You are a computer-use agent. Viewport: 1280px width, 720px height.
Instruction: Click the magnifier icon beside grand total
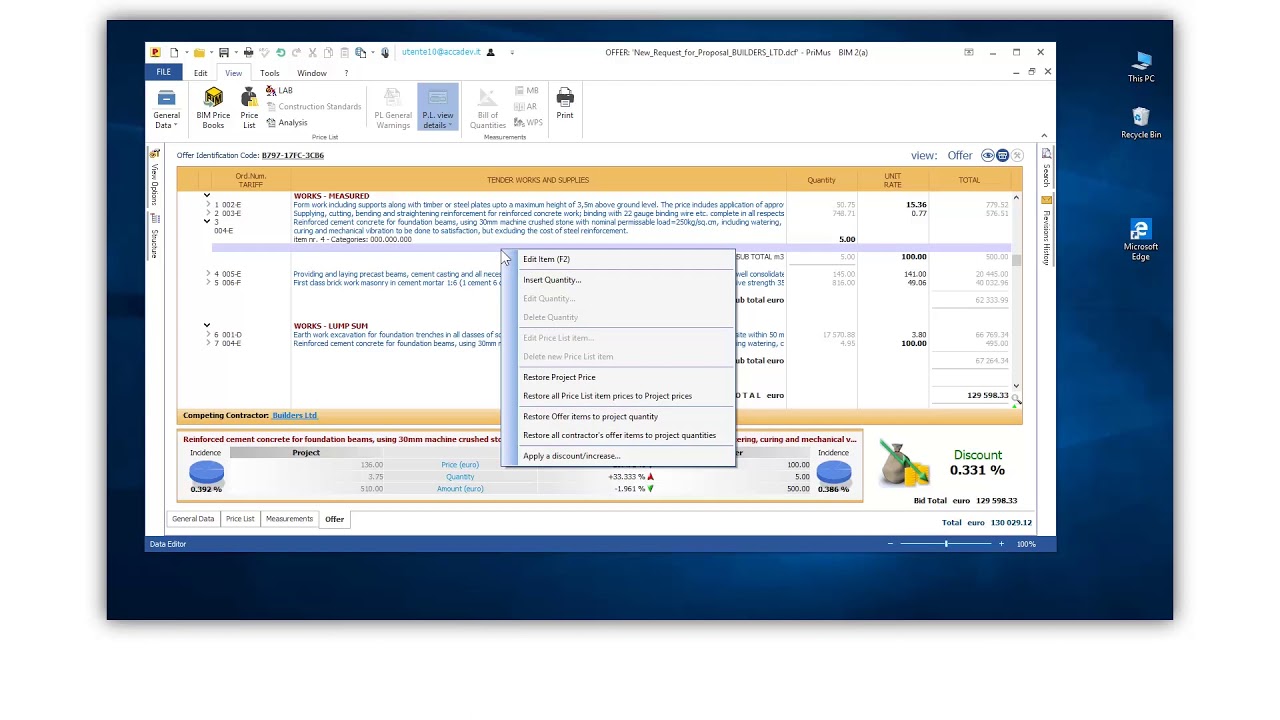click(1016, 398)
